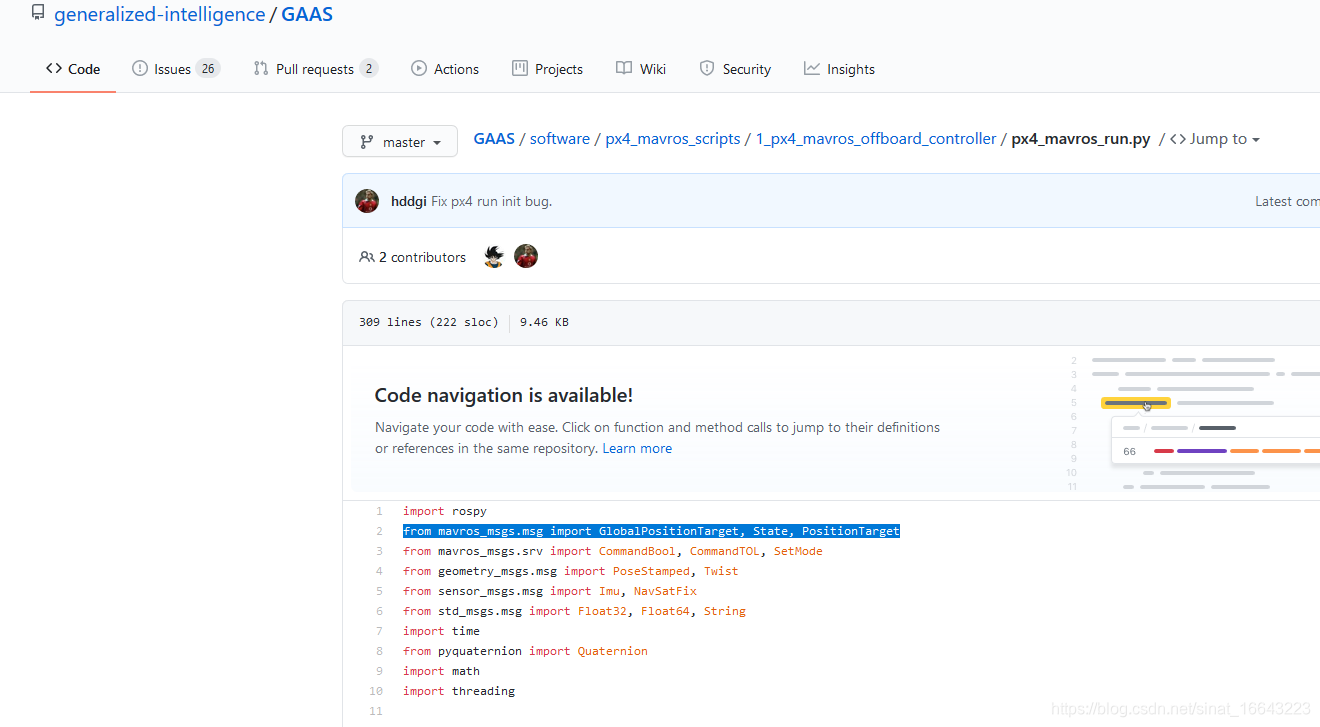
Task: Go to px4_mavros_scripts folder in breadcrumb
Action: [673, 139]
